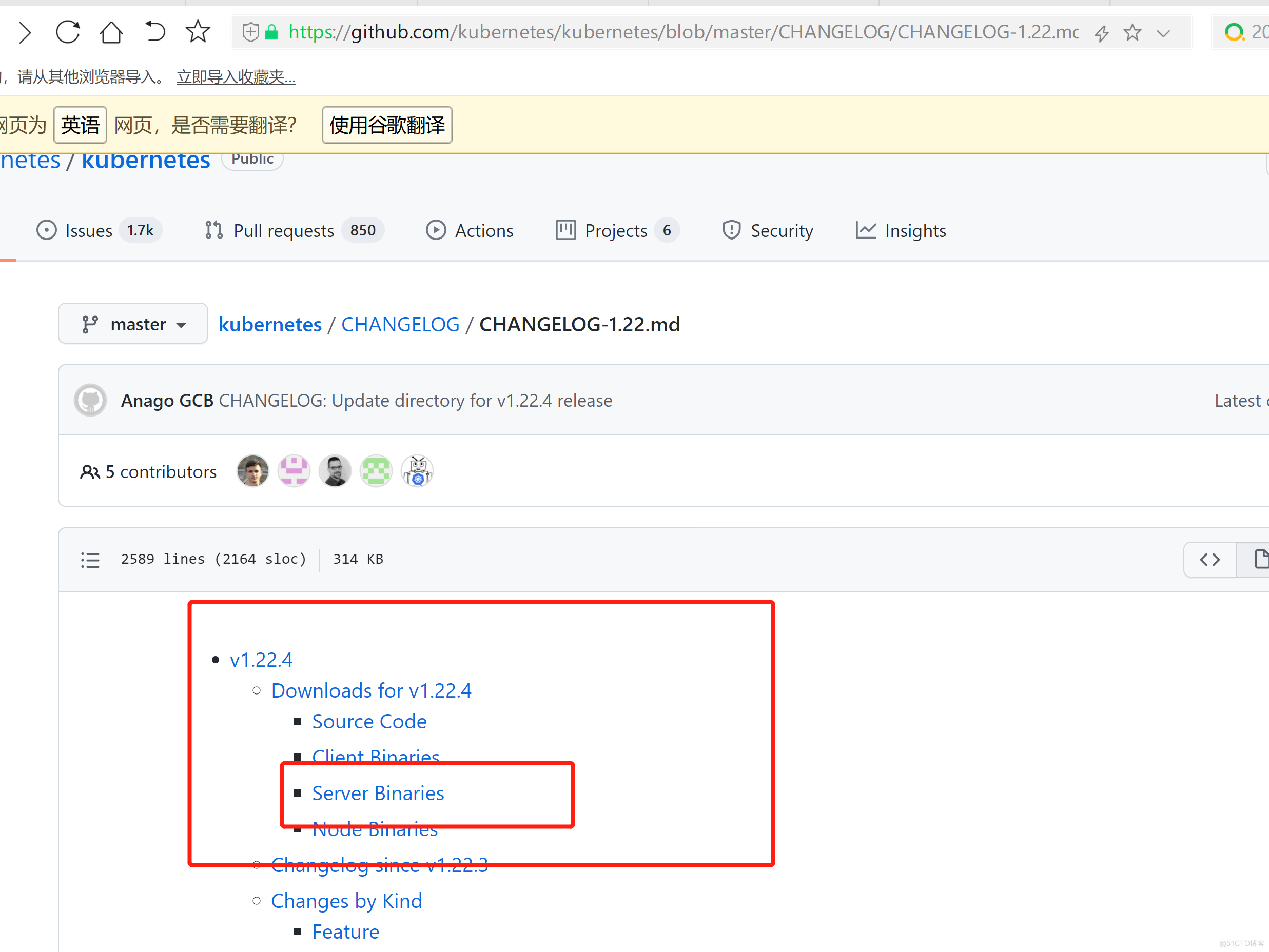The height and width of the screenshot is (952, 1269).
Task: Click the file line count toggle
Action: pyautogui.click(x=92, y=559)
